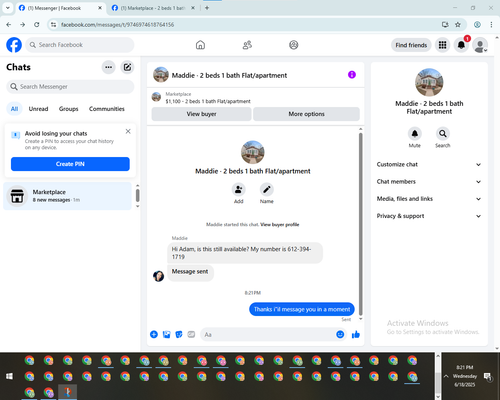The image size is (500, 400).
Task: Mute conversation with bell icon
Action: pyautogui.click(x=415, y=134)
